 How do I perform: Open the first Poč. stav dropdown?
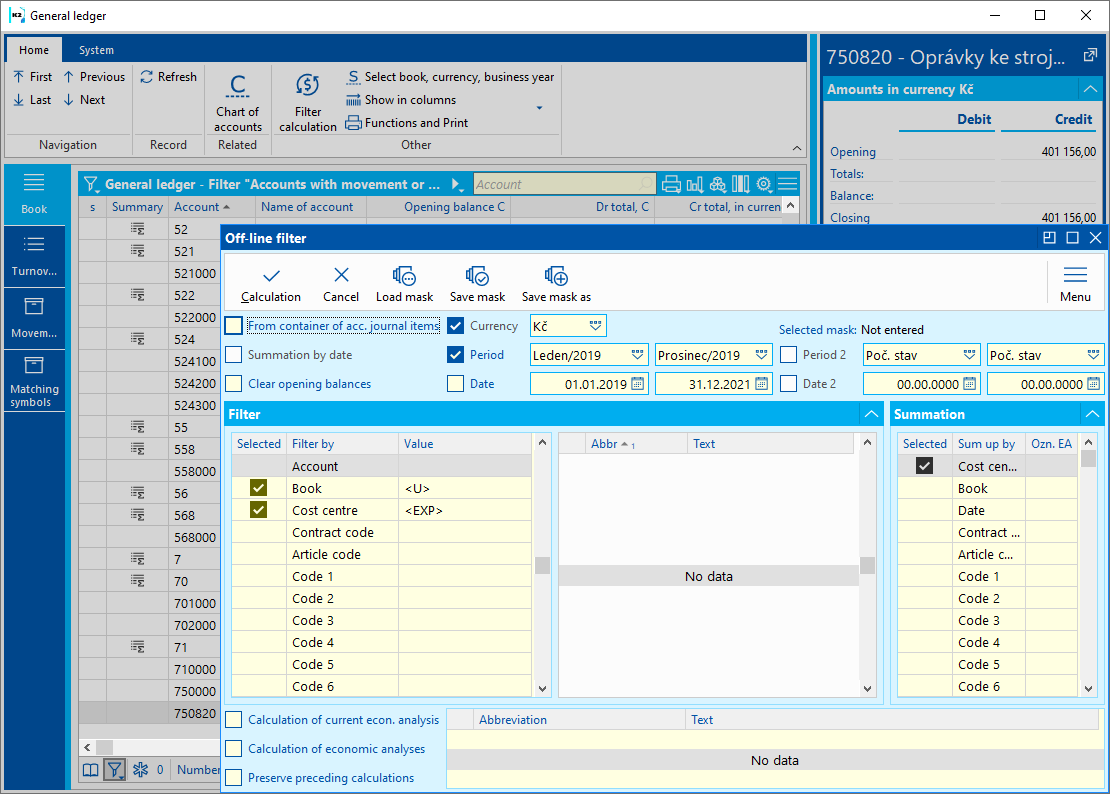pos(969,355)
